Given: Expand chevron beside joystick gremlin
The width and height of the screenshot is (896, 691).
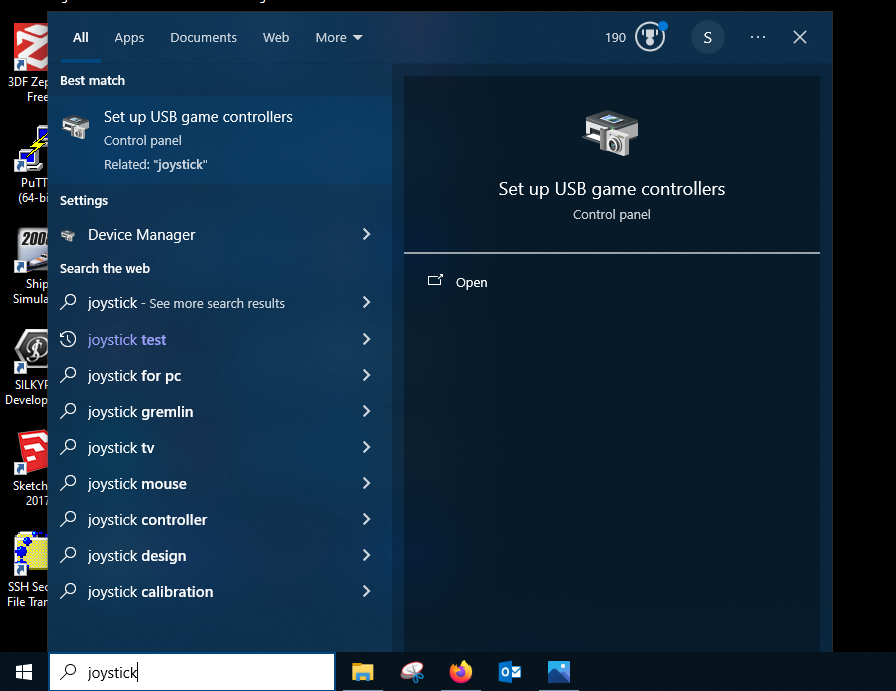Looking at the screenshot, I should [366, 412].
